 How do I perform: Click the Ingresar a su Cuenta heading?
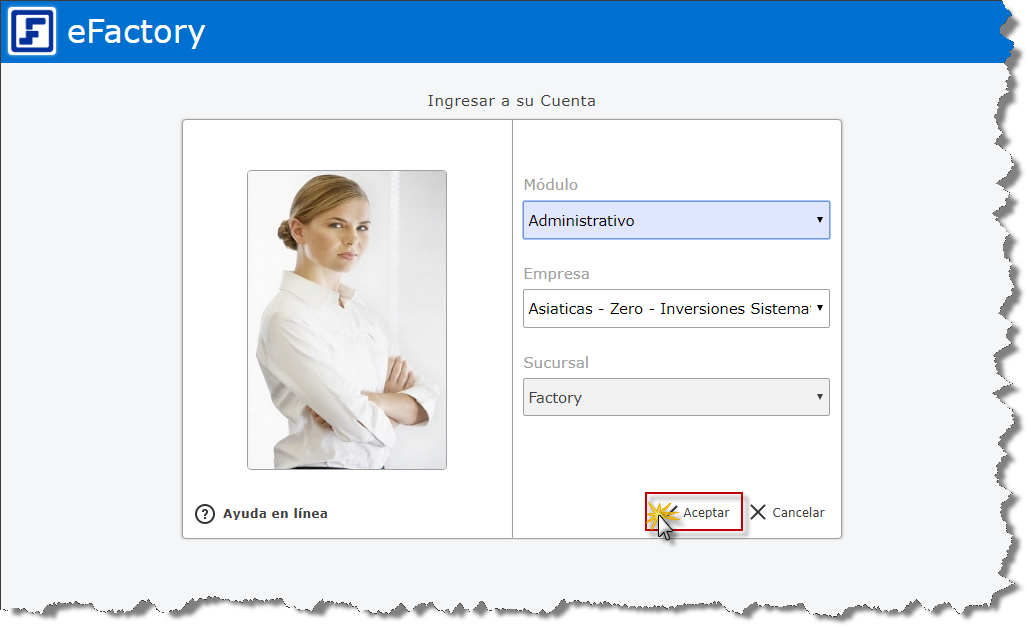[x=511, y=101]
